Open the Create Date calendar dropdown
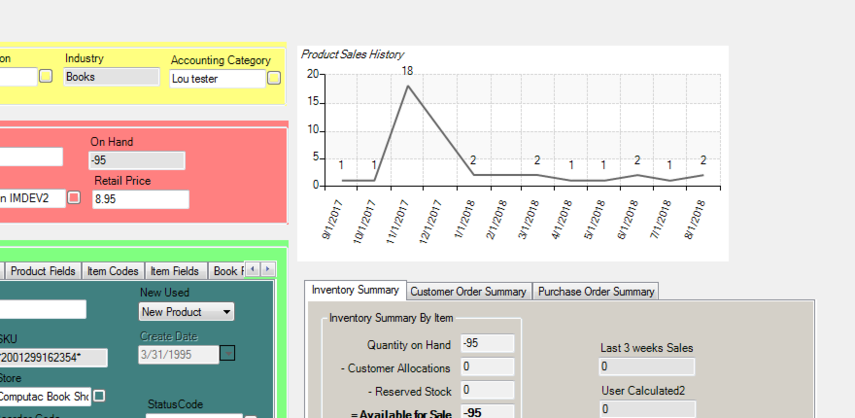The width and height of the screenshot is (855, 418). (227, 354)
